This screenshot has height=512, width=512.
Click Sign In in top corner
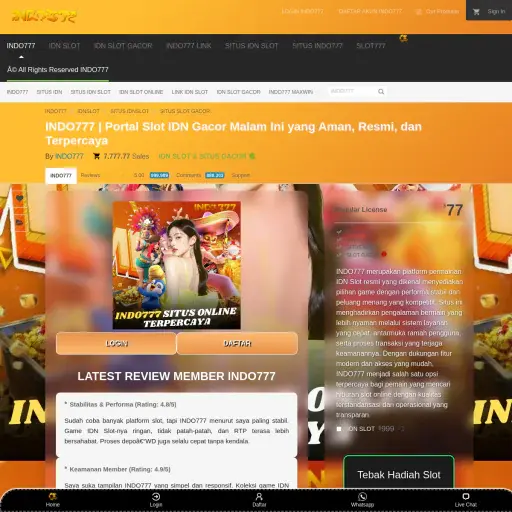pyautogui.click(x=496, y=12)
